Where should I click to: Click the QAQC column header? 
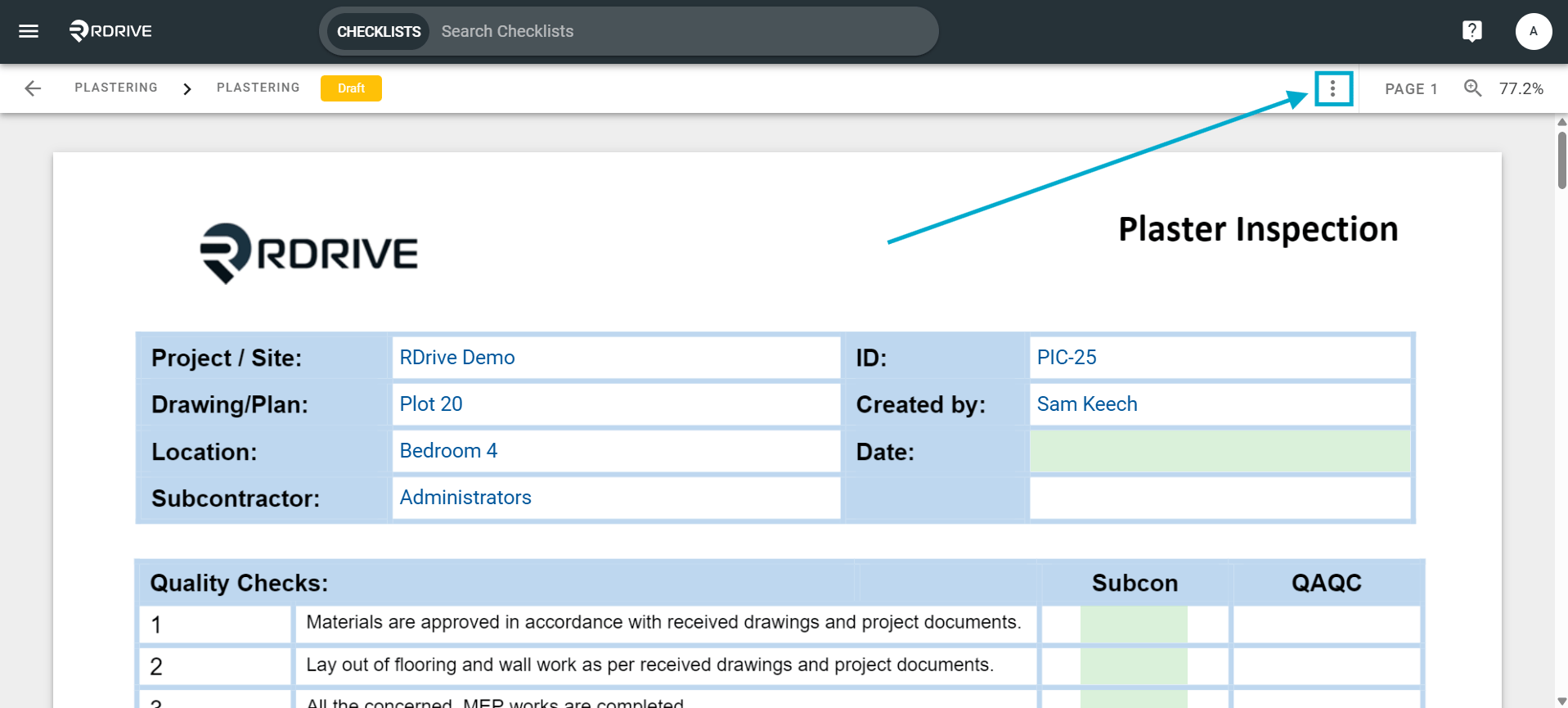[1327, 583]
